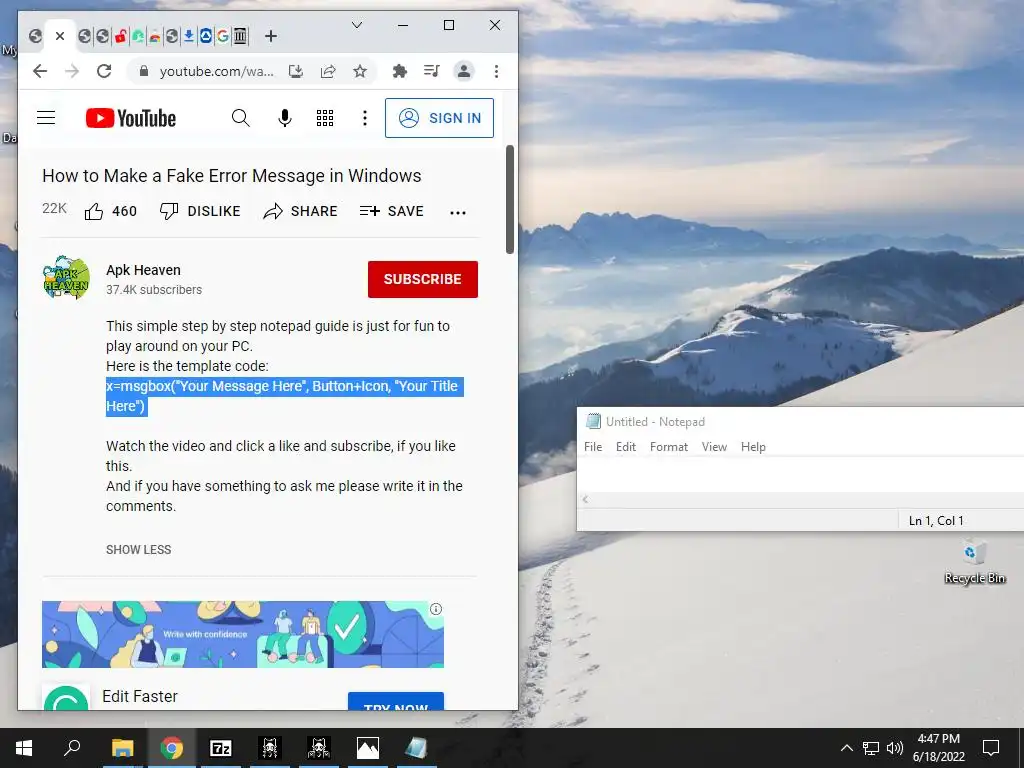Click Chrome forward arrow
The image size is (1024, 768).
[72, 71]
